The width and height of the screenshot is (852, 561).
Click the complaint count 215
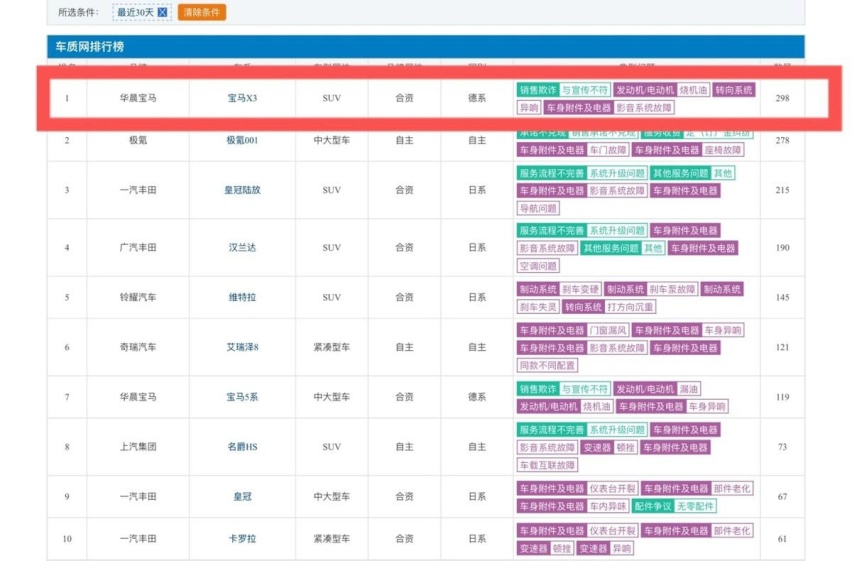tap(782, 190)
